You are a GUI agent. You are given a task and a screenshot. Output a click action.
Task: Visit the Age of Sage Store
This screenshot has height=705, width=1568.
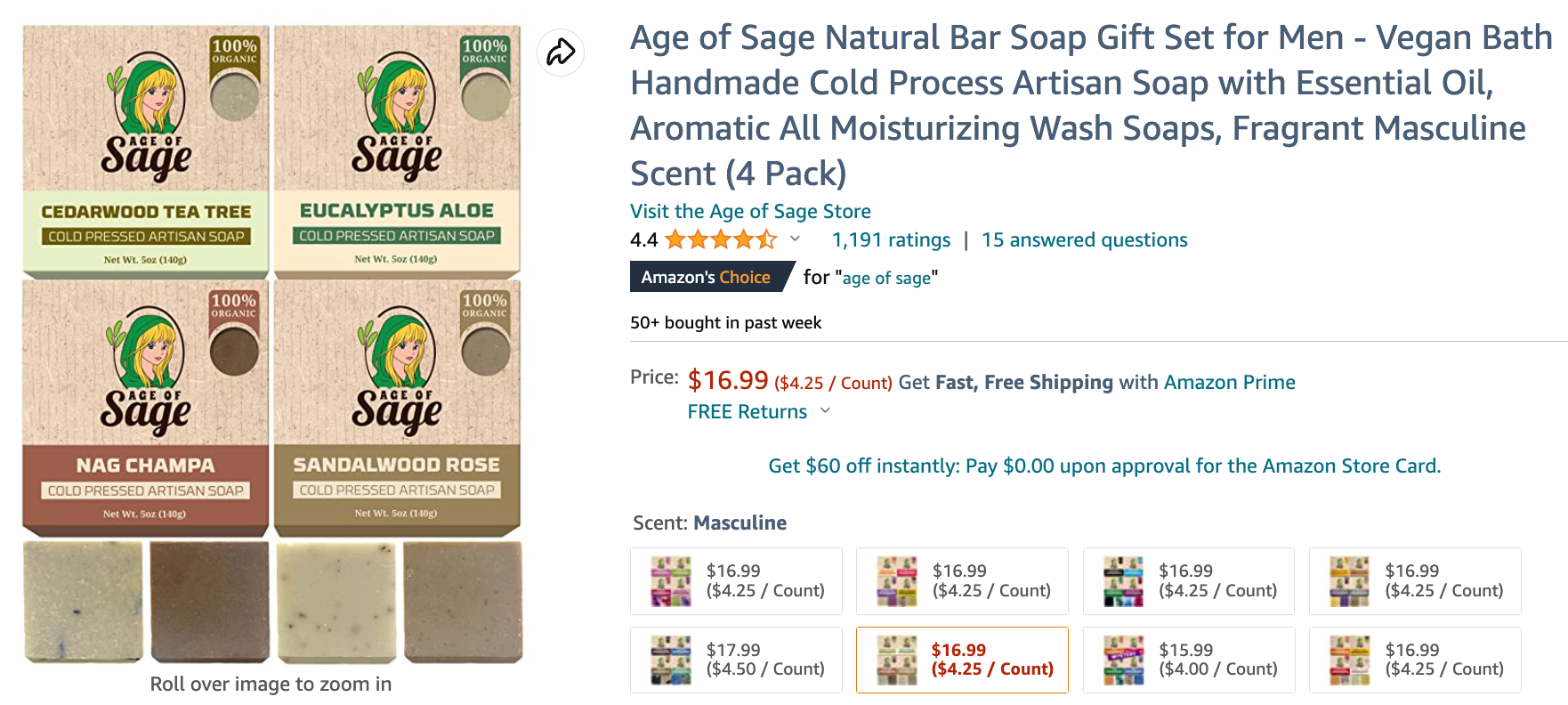[x=750, y=211]
